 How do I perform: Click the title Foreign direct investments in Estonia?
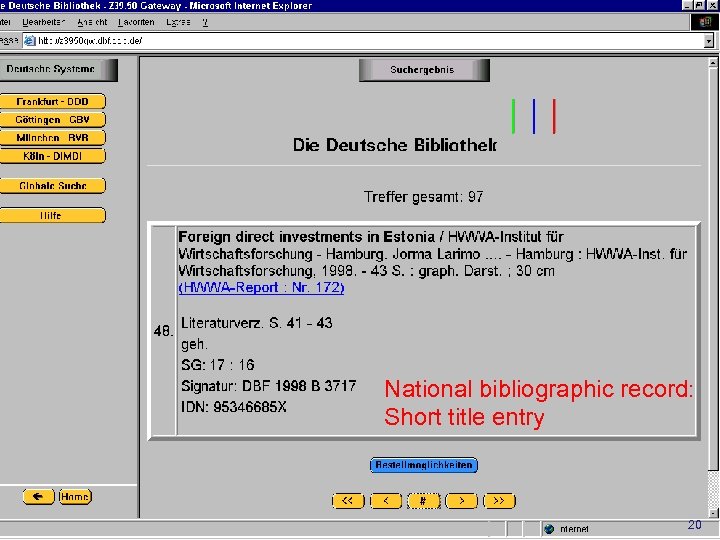(x=306, y=237)
